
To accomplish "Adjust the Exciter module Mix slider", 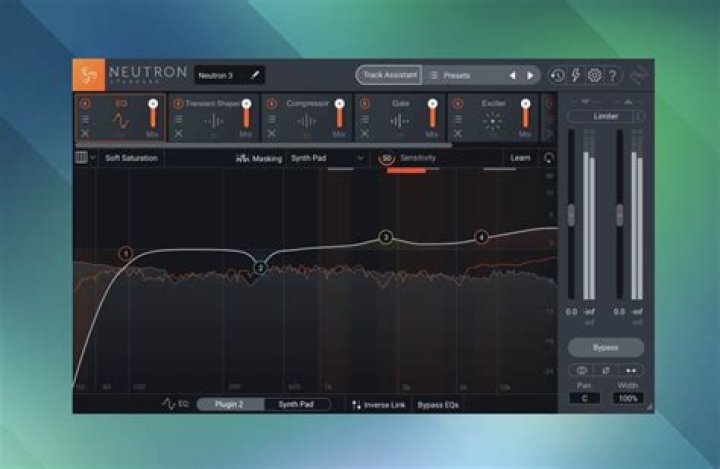I will pyautogui.click(x=525, y=113).
